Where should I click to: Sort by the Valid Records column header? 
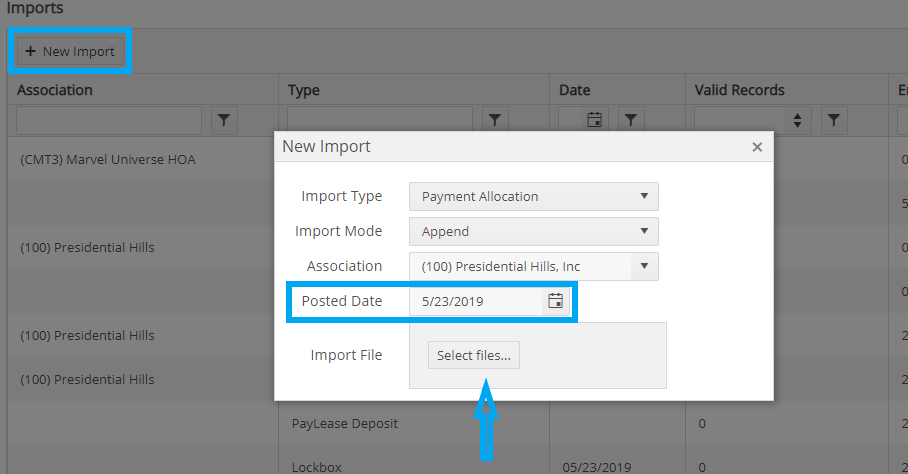click(739, 90)
